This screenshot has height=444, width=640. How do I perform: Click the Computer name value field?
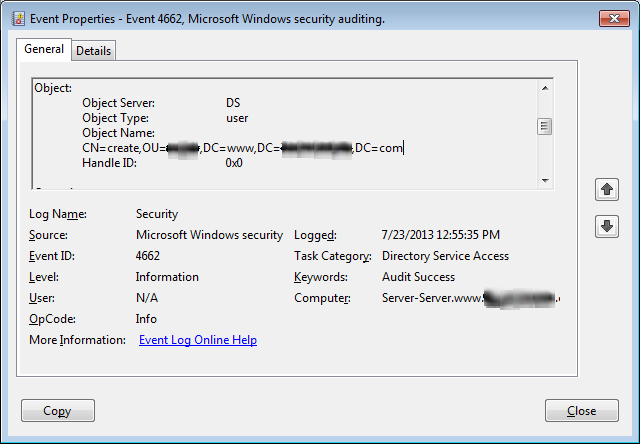[x=470, y=298]
